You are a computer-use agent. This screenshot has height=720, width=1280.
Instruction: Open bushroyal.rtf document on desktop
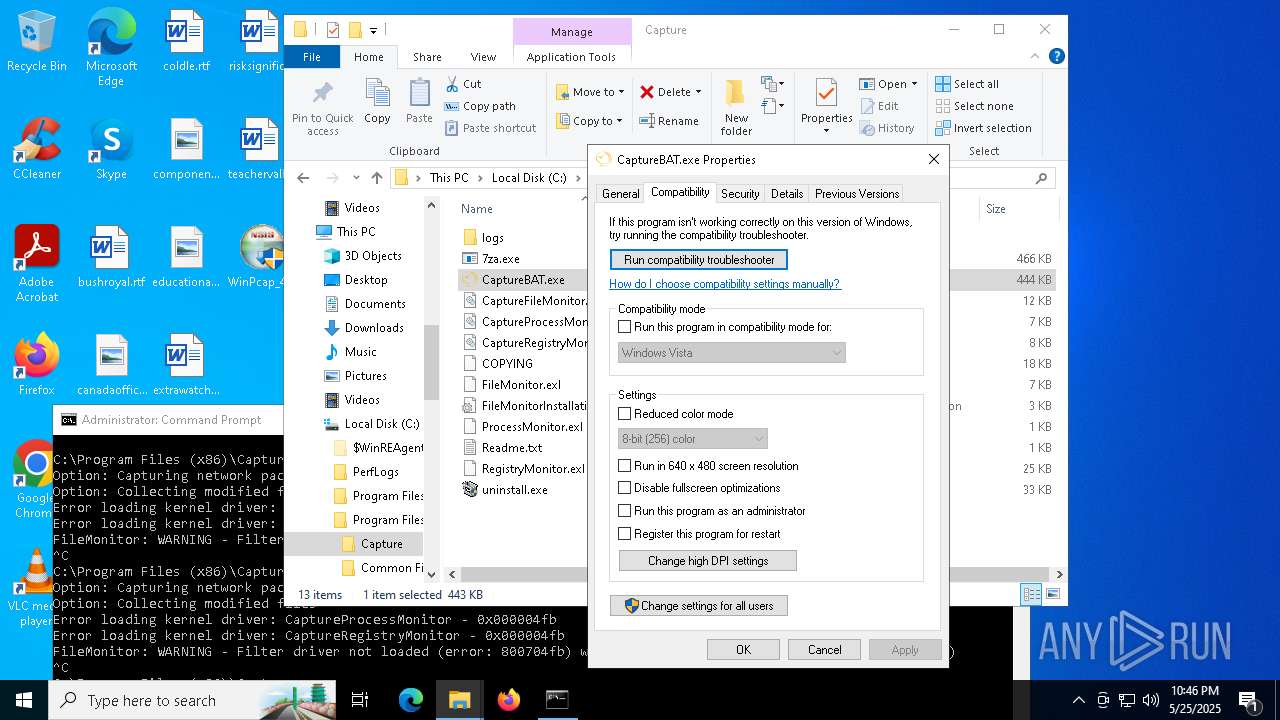point(111,257)
